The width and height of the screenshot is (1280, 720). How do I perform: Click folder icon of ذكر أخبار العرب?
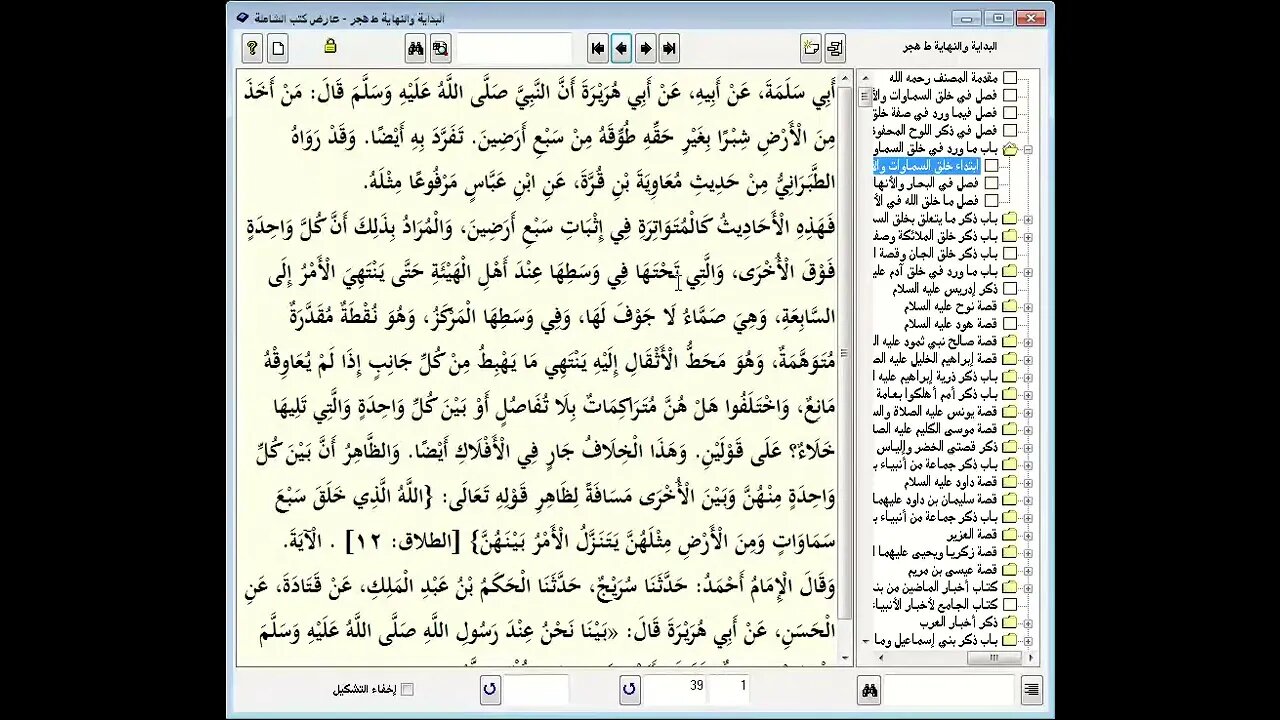click(x=1010, y=622)
